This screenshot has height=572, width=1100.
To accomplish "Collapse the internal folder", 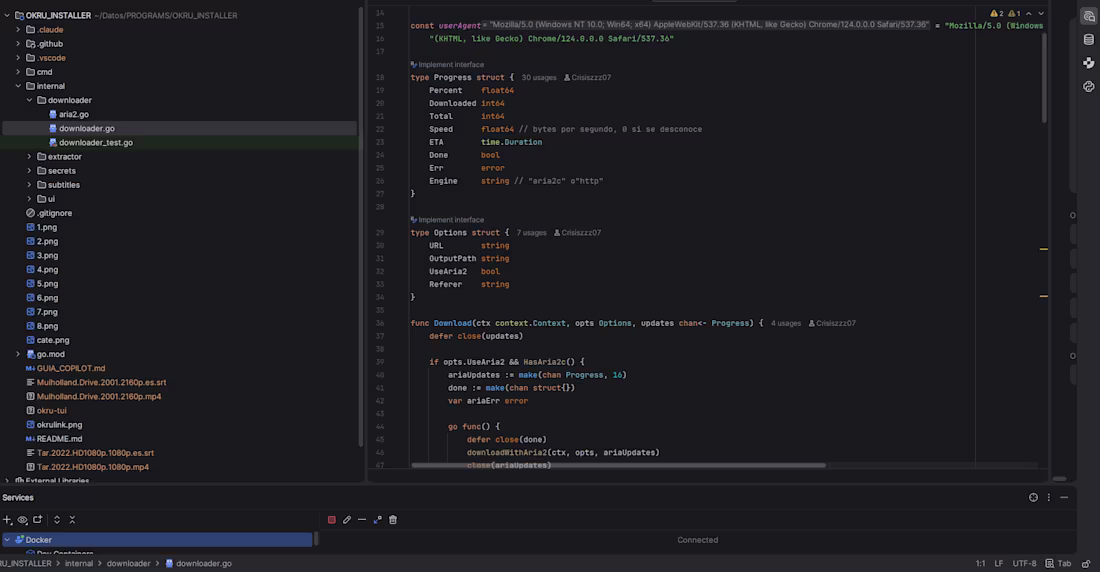I will (x=18, y=86).
